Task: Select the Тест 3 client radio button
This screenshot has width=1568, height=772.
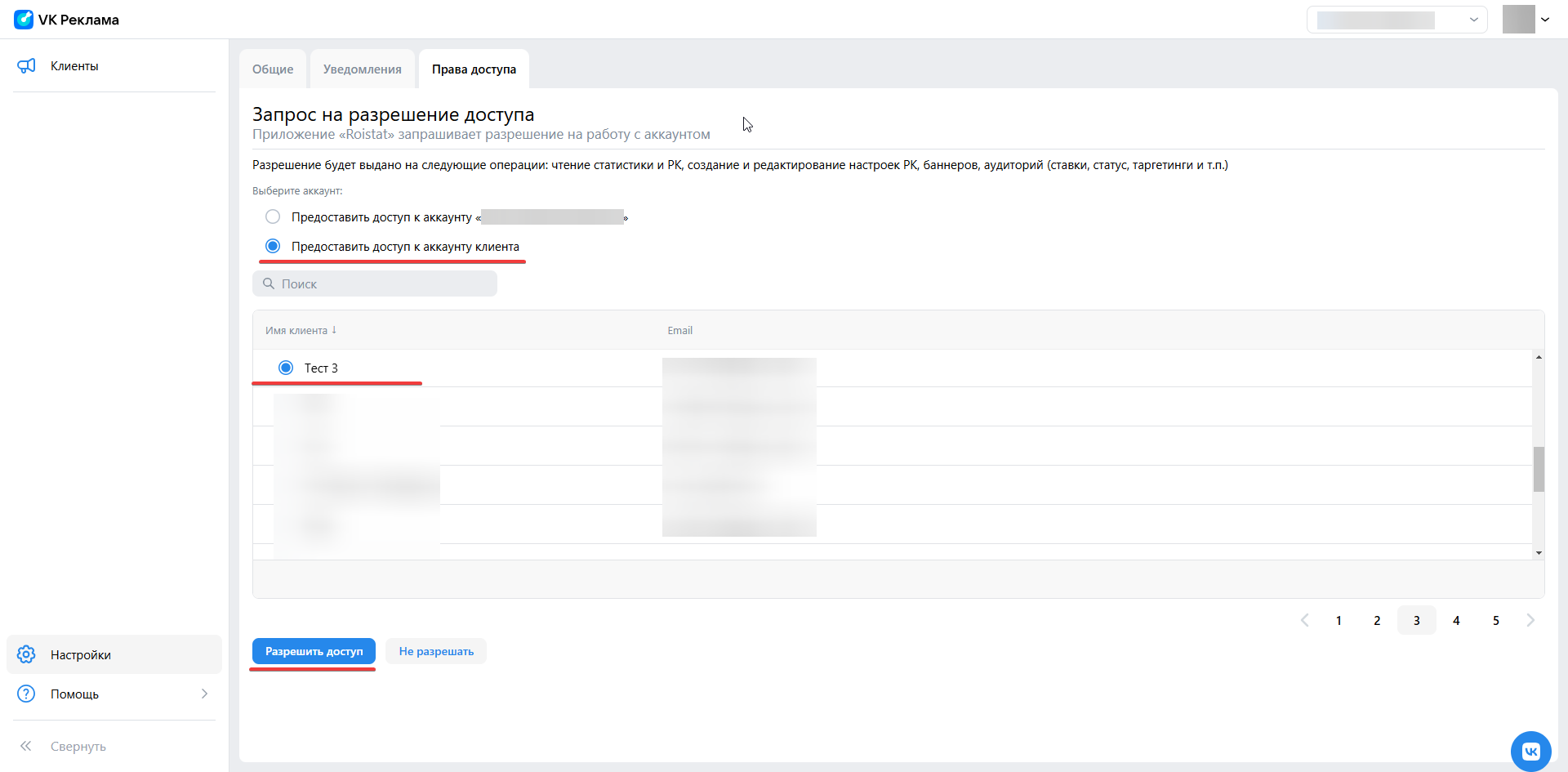Action: pyautogui.click(x=286, y=368)
